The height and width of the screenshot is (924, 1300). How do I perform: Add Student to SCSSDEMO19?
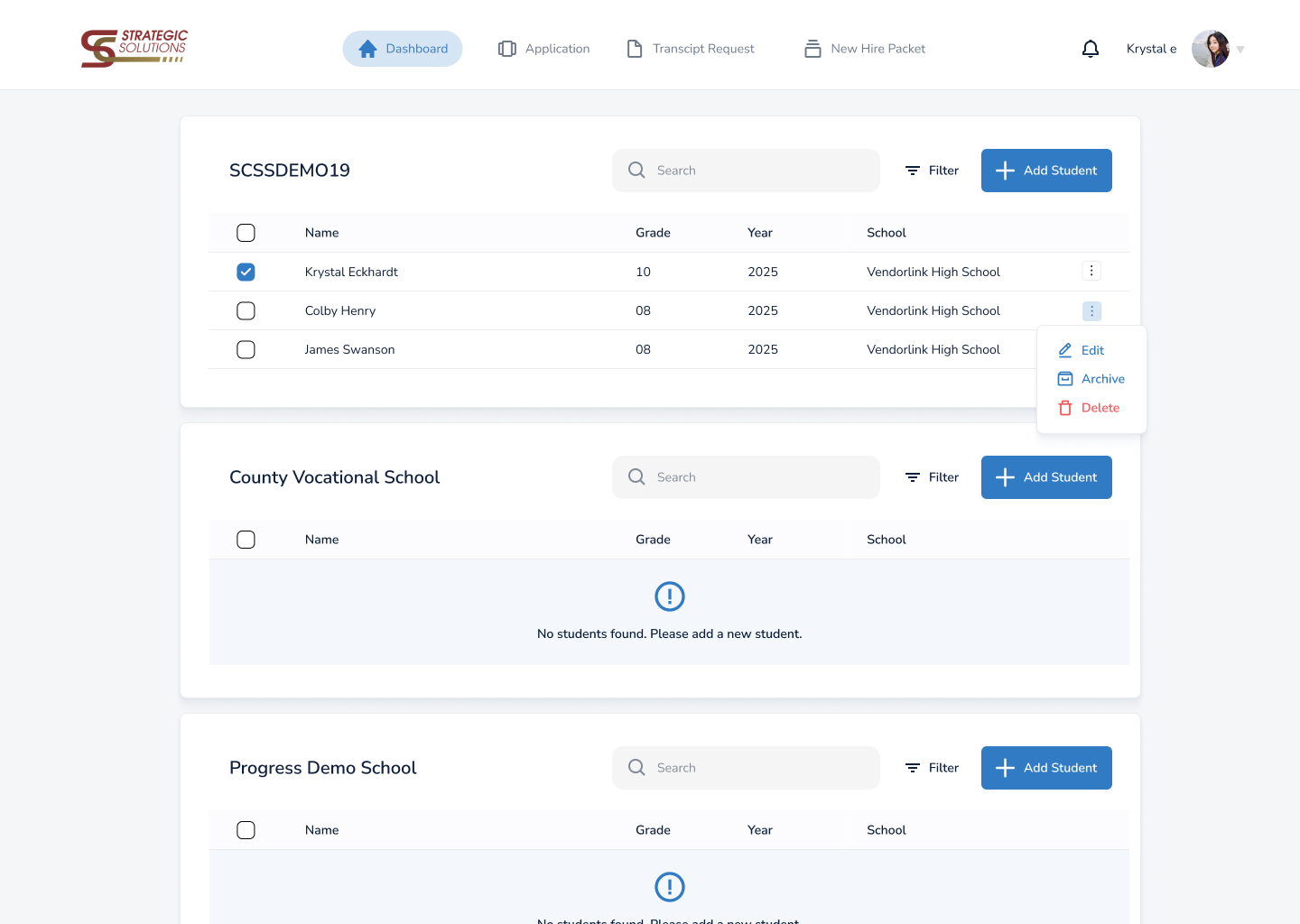click(1046, 171)
